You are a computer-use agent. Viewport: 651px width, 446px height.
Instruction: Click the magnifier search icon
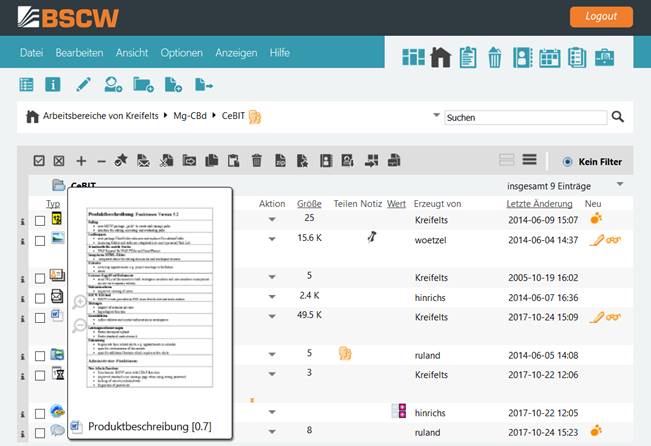point(618,117)
